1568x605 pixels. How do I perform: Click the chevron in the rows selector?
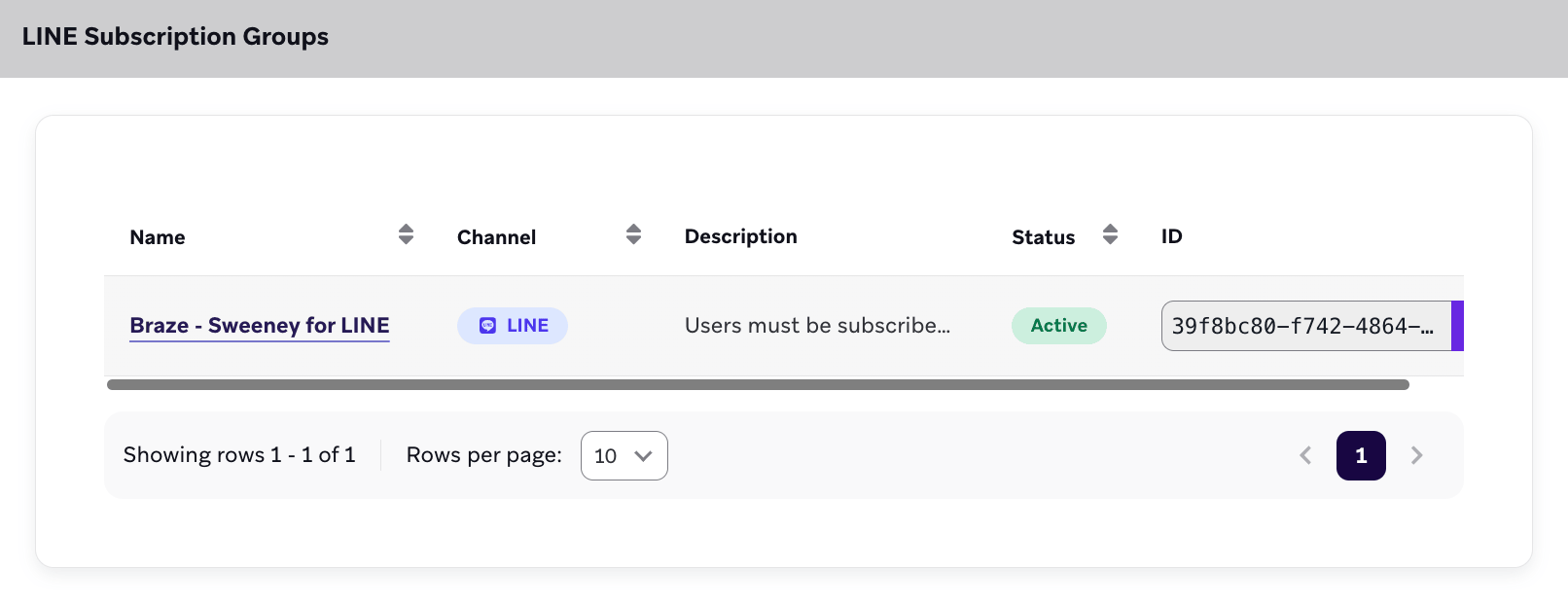point(643,456)
